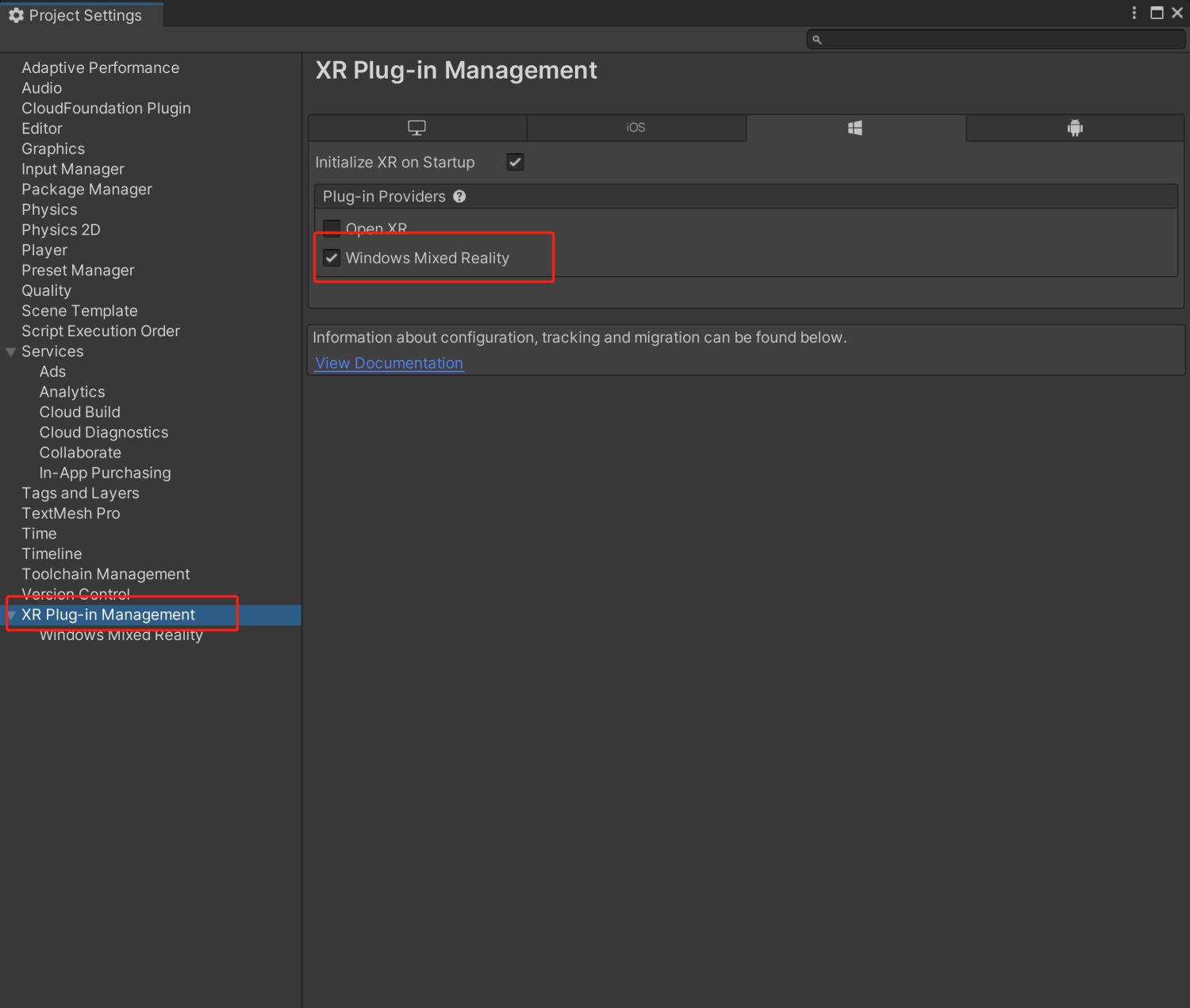Open Ads service settings
Image resolution: width=1190 pixels, height=1008 pixels.
click(x=53, y=372)
